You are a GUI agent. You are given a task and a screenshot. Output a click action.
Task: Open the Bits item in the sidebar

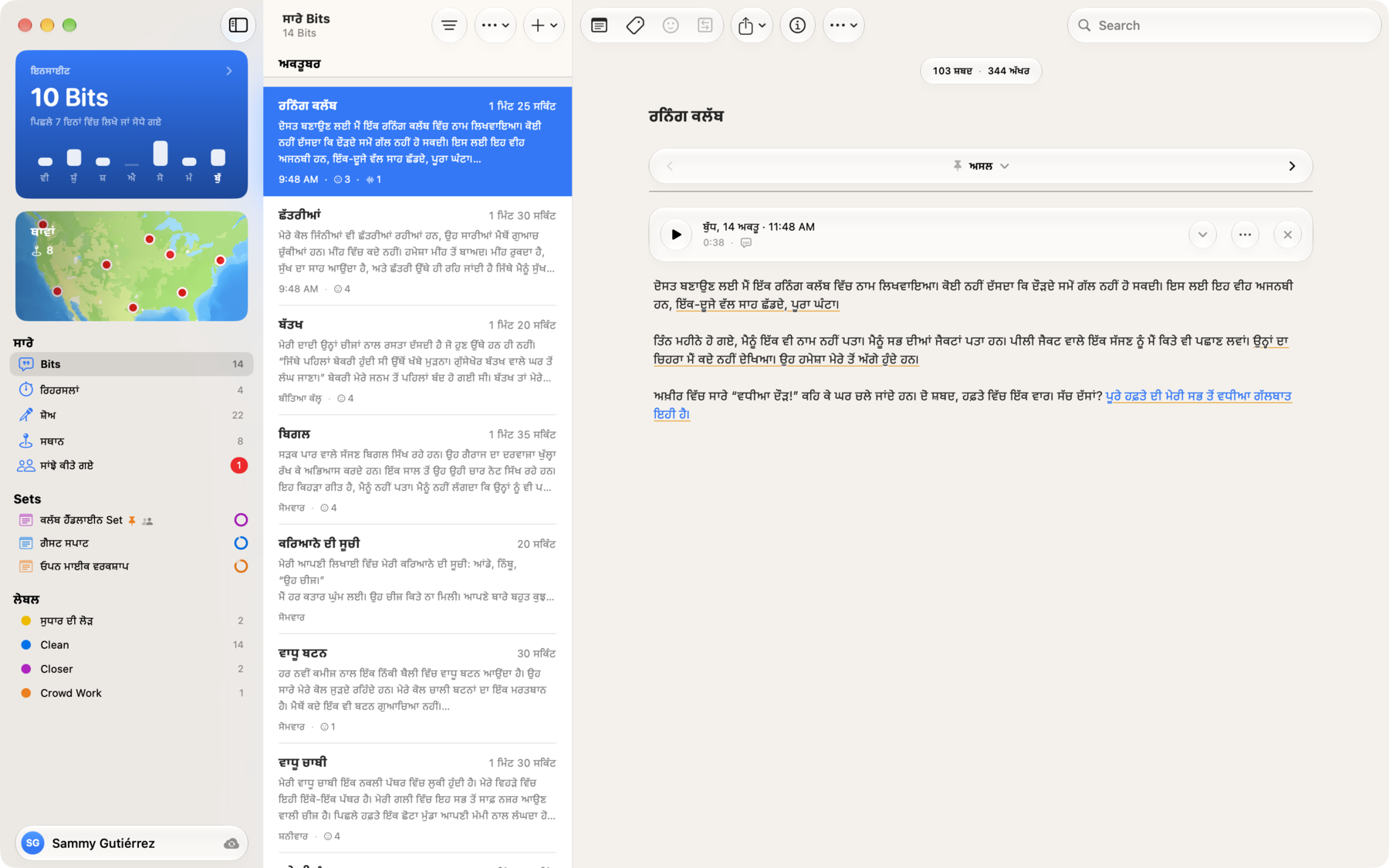point(132,364)
